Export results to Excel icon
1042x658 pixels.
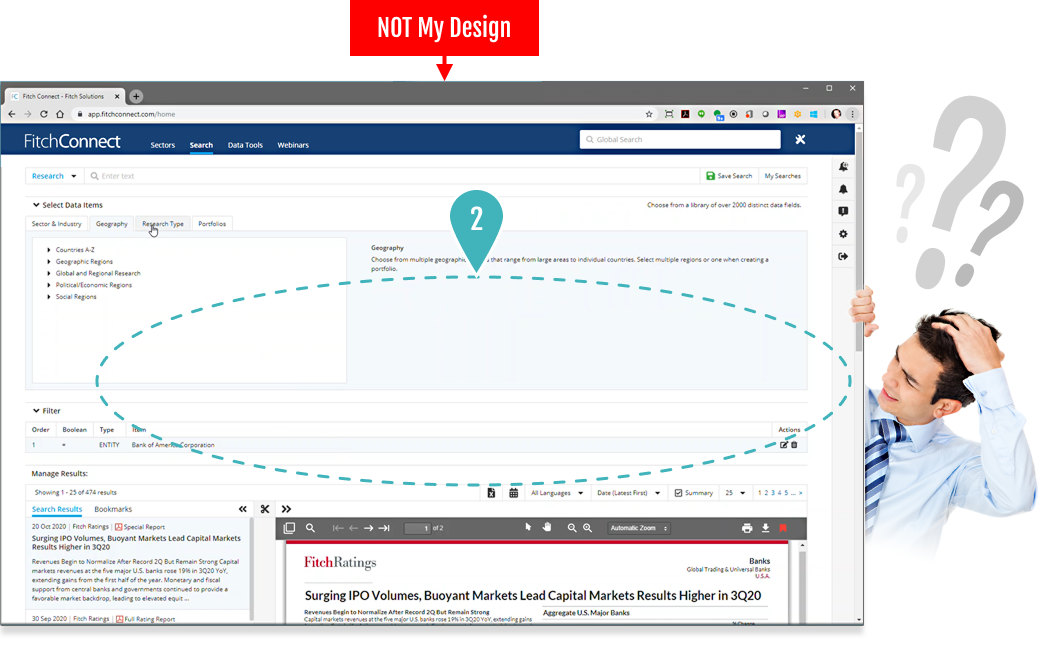491,493
